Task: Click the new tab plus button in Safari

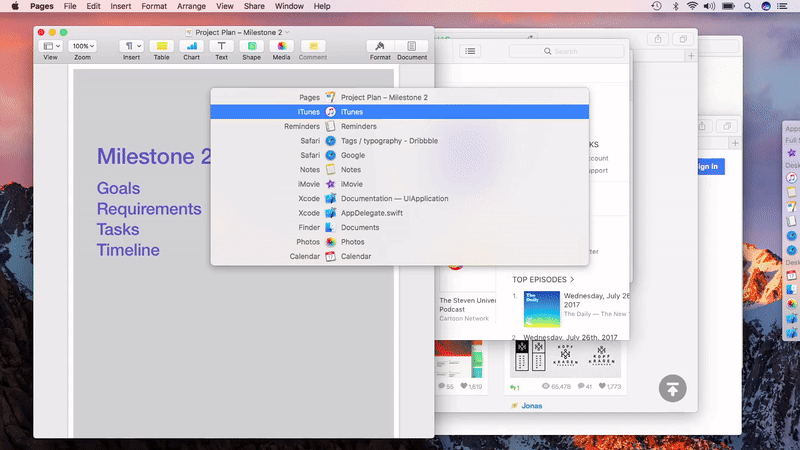Action: pyautogui.click(x=691, y=56)
